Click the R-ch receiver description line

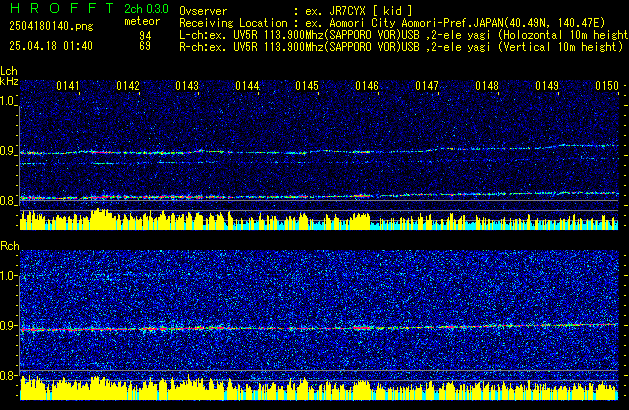[401, 47]
